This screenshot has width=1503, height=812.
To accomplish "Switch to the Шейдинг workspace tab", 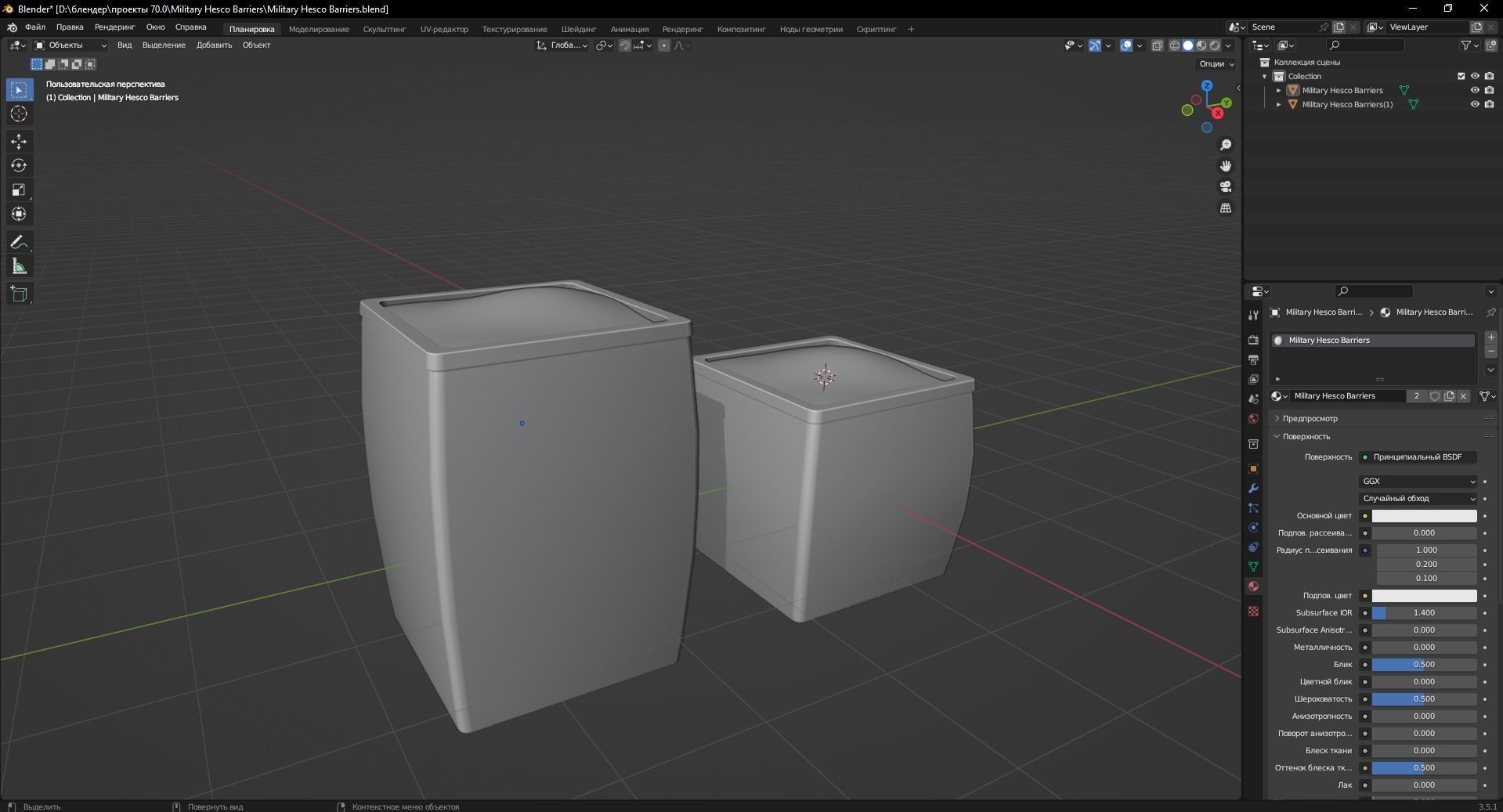I will click(579, 29).
